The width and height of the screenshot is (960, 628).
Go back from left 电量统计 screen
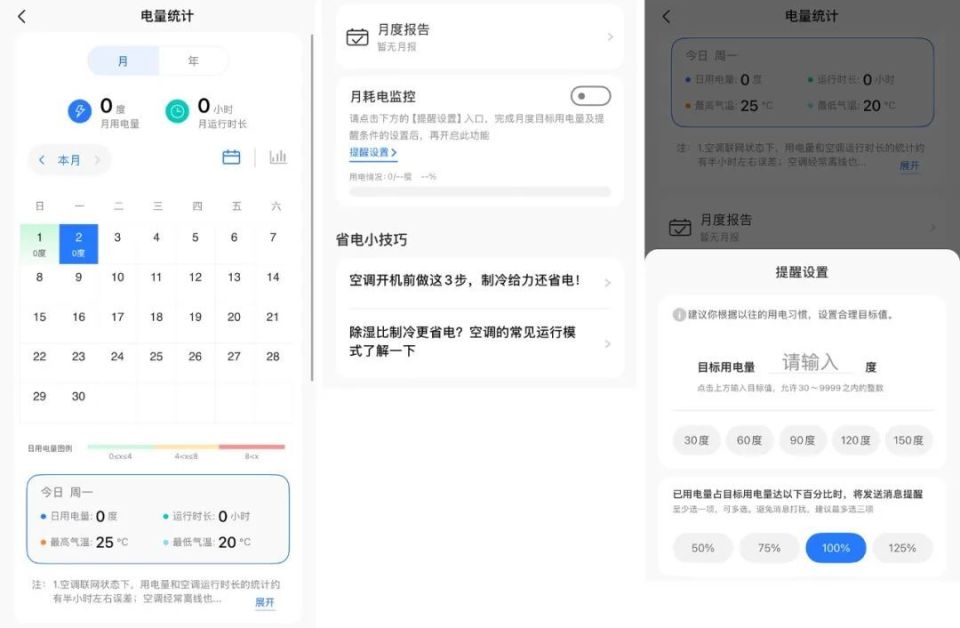click(22, 17)
